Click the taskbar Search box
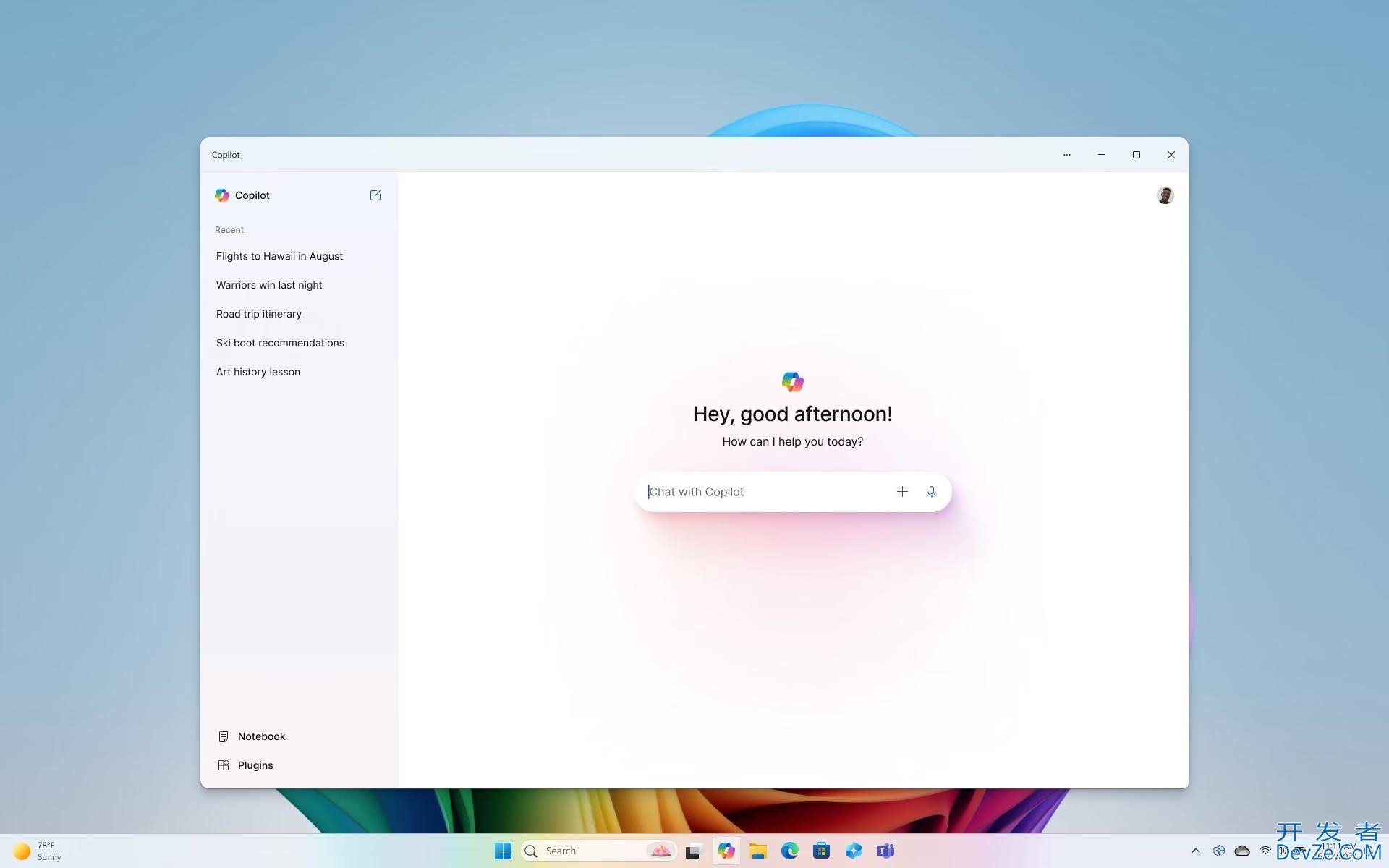 click(x=599, y=851)
